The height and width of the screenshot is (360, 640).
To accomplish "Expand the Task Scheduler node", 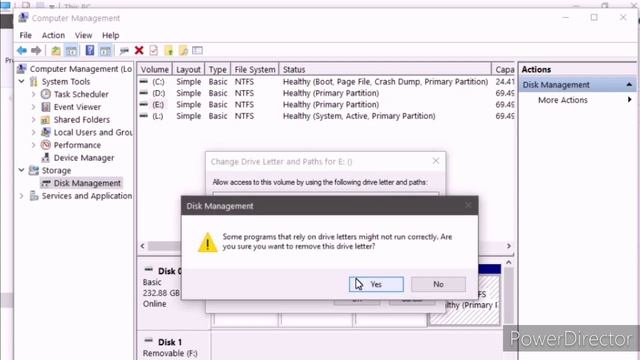I will pos(33,94).
